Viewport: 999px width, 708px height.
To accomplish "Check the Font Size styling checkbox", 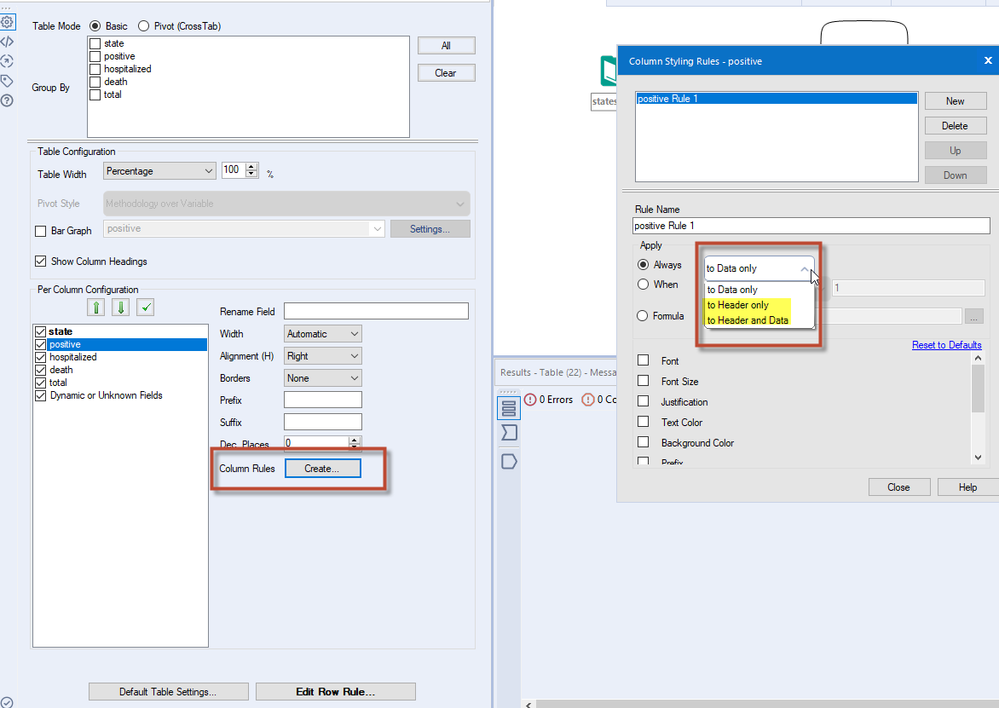I will (x=643, y=381).
